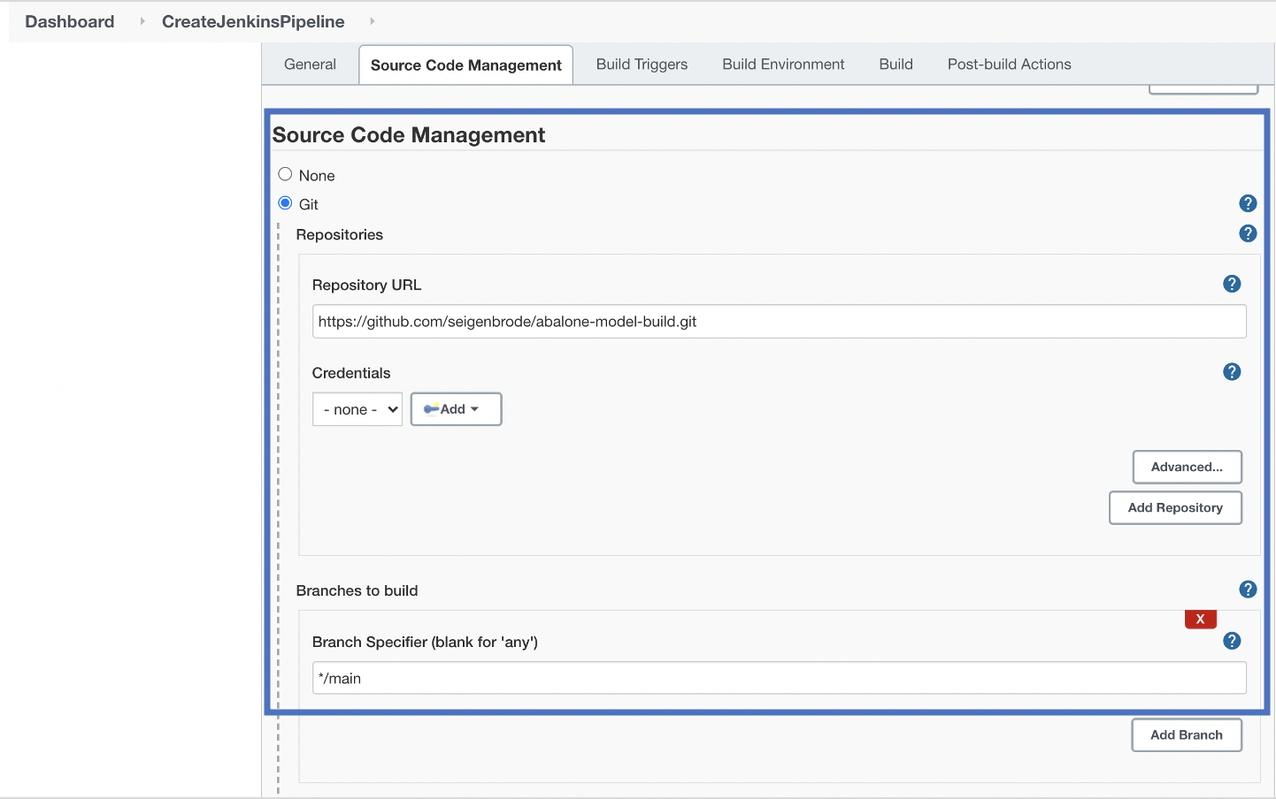Expand the Dashboard breadcrumb arrow
The width and height of the screenshot is (1276, 799).
tap(142, 21)
